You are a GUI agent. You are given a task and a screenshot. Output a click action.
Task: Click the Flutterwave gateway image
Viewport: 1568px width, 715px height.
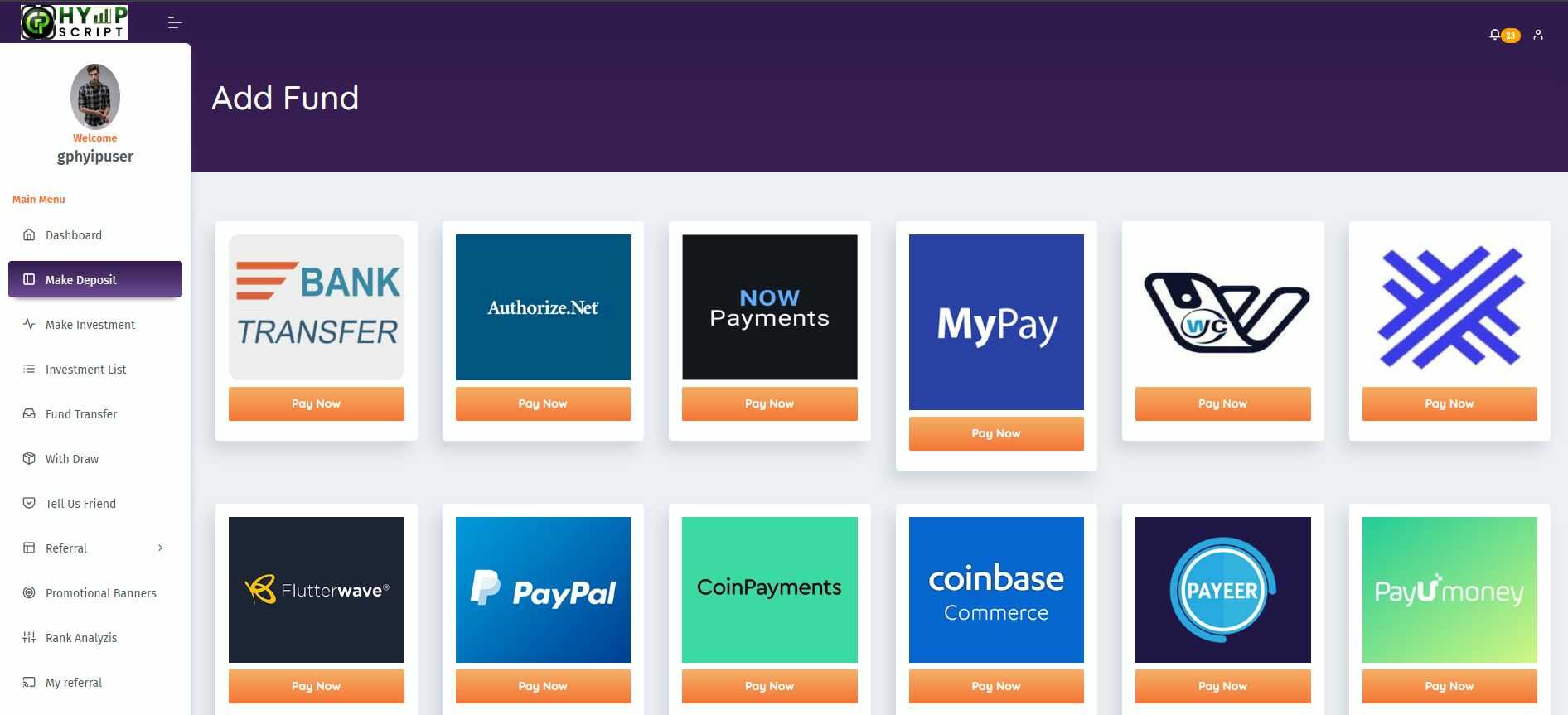317,590
